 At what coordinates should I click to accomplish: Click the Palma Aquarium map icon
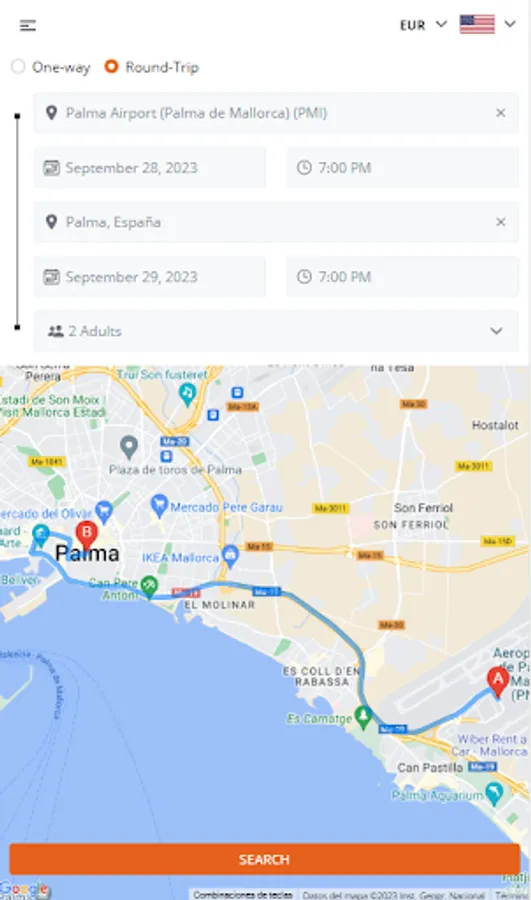494,794
